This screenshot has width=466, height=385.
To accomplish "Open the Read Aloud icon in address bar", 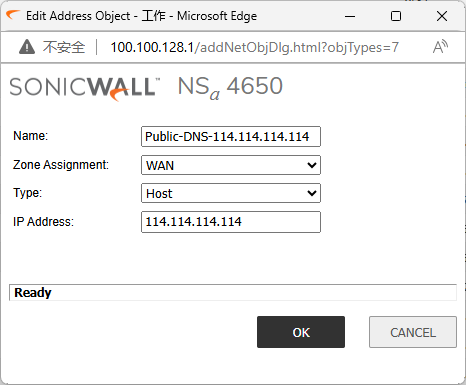I will (440, 47).
